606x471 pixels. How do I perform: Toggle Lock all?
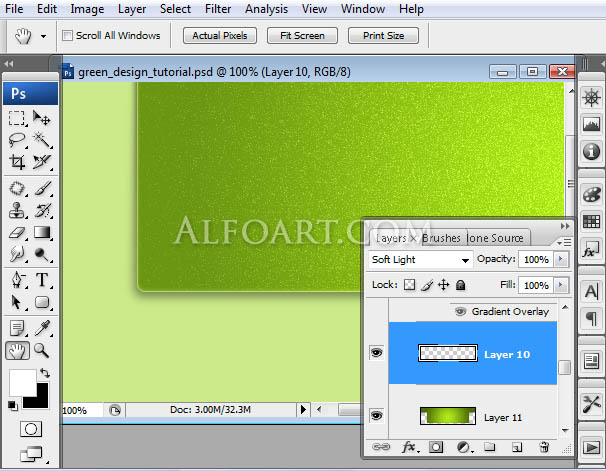[x=460, y=285]
